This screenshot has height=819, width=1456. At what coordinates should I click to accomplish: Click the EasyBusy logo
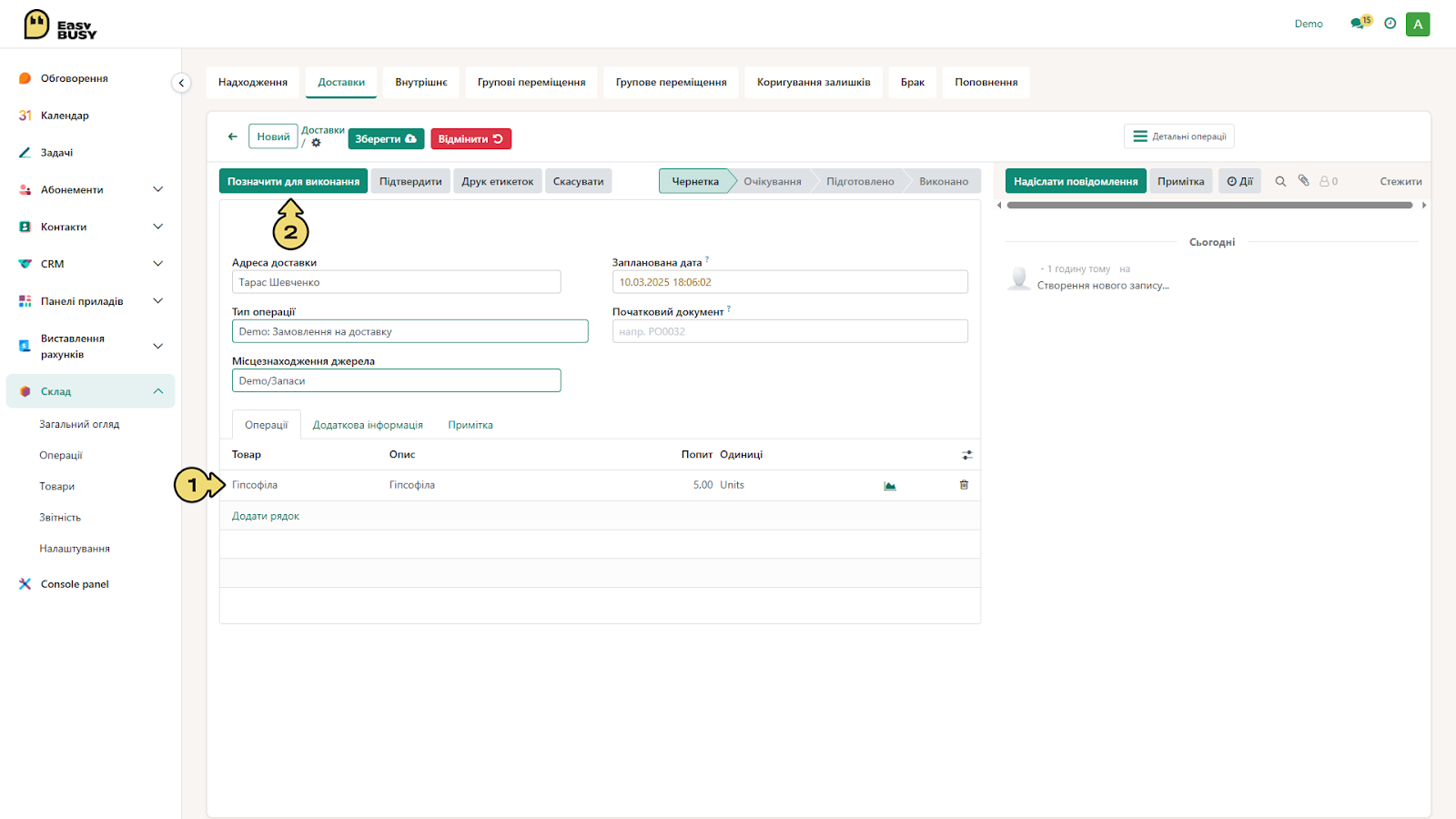(60, 25)
